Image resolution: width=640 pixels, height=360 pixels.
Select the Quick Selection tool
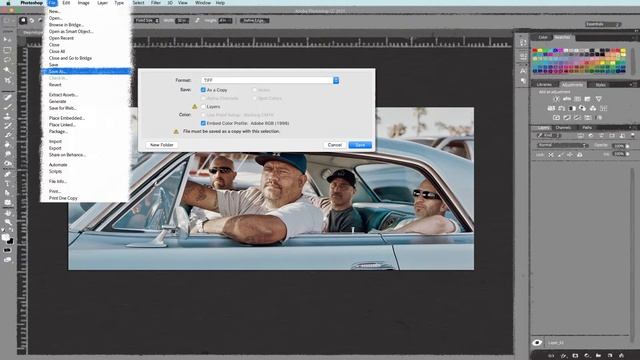coord(7,70)
